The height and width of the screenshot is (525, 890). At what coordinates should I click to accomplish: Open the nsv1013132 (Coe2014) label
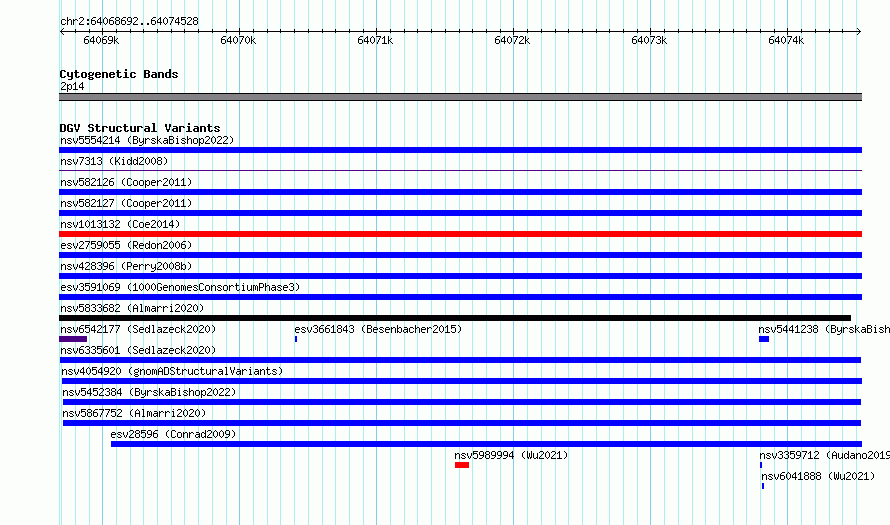120,224
